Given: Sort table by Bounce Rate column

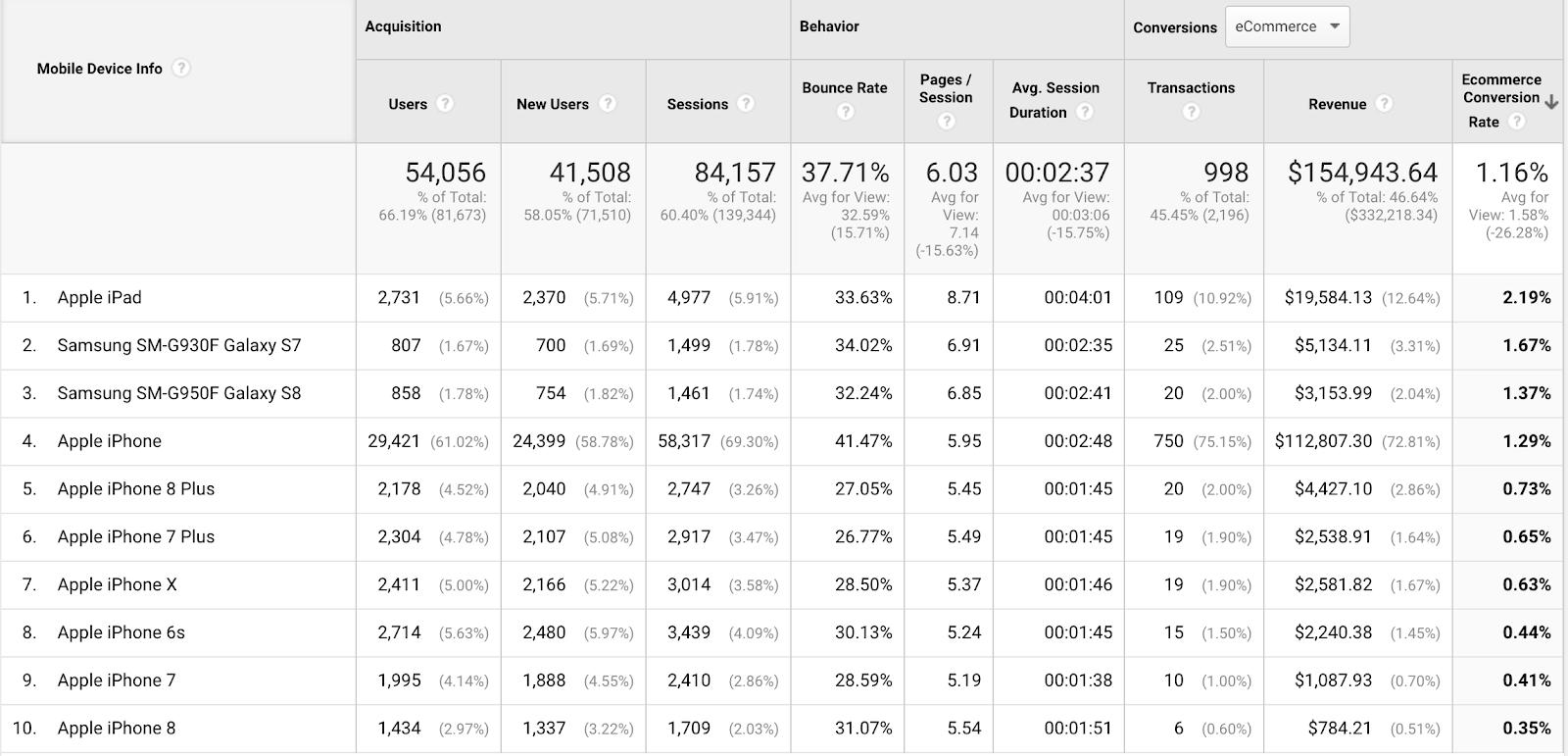Looking at the screenshot, I should tap(845, 87).
